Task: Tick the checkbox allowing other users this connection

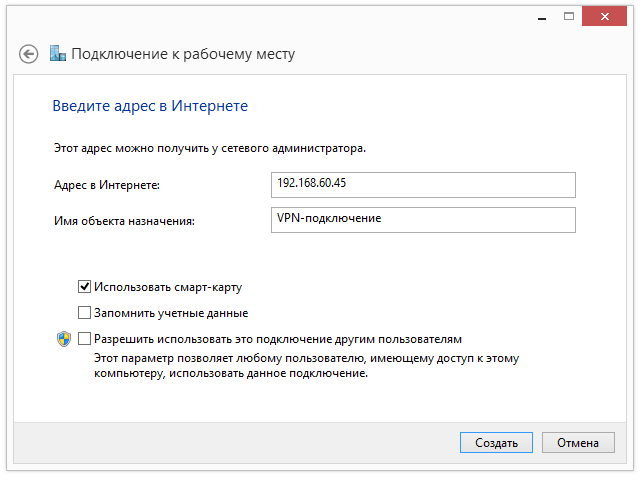Action: (x=84, y=339)
